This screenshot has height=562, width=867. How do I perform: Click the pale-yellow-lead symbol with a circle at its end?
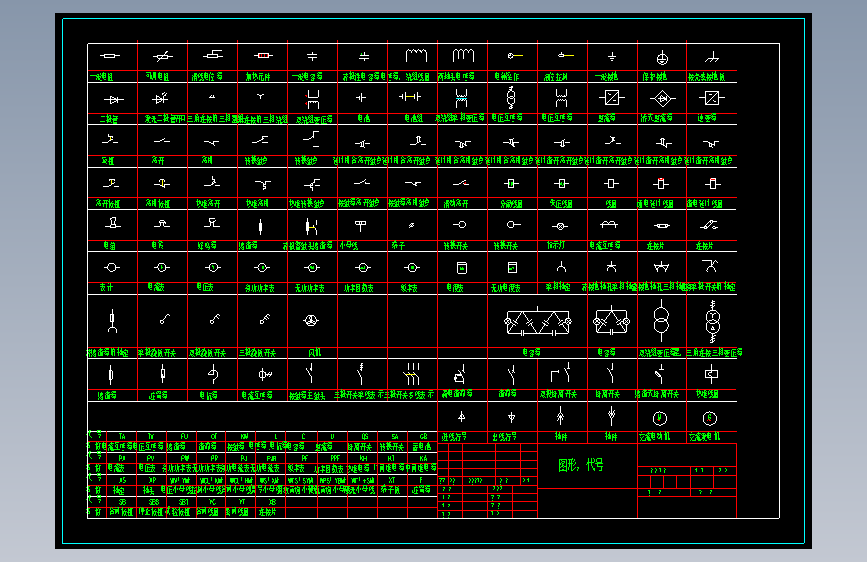(x=515, y=55)
